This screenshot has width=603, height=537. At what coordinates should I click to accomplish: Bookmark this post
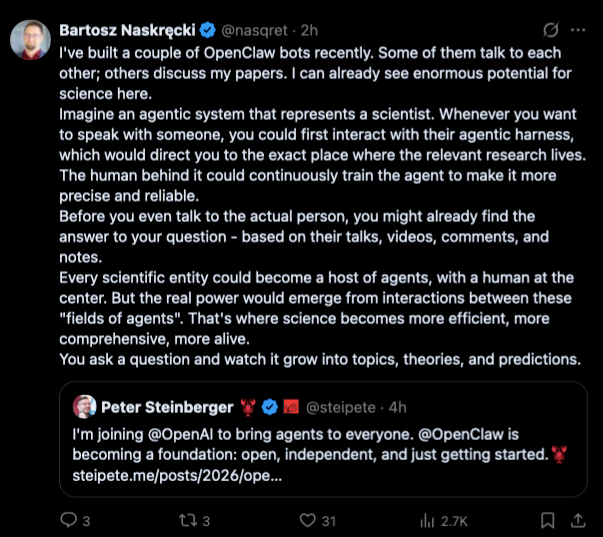tap(546, 519)
